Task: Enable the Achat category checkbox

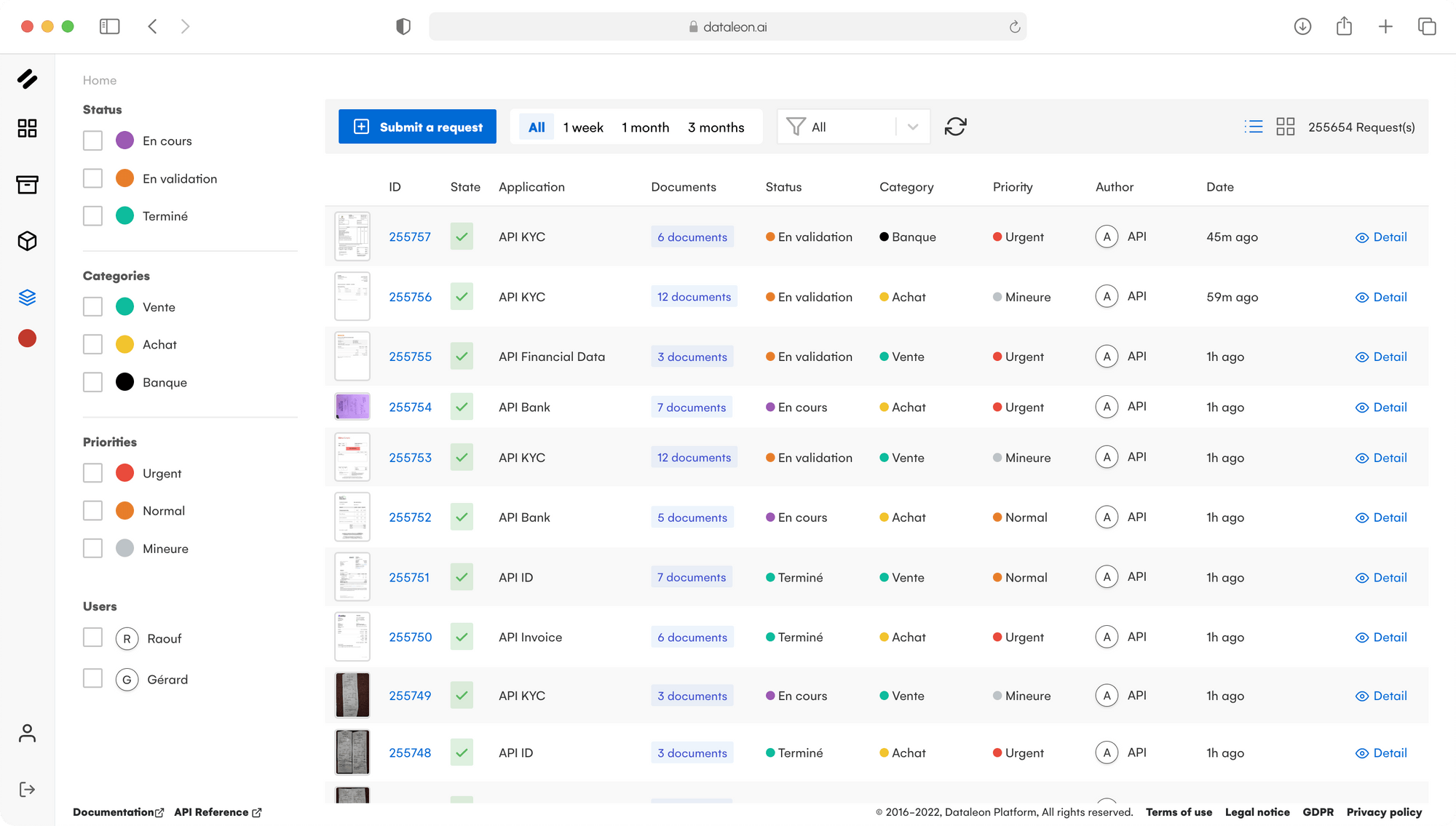Action: (92, 344)
